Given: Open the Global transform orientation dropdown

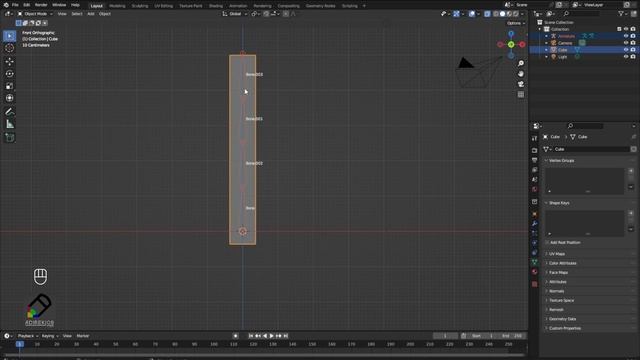Looking at the screenshot, I should point(235,14).
